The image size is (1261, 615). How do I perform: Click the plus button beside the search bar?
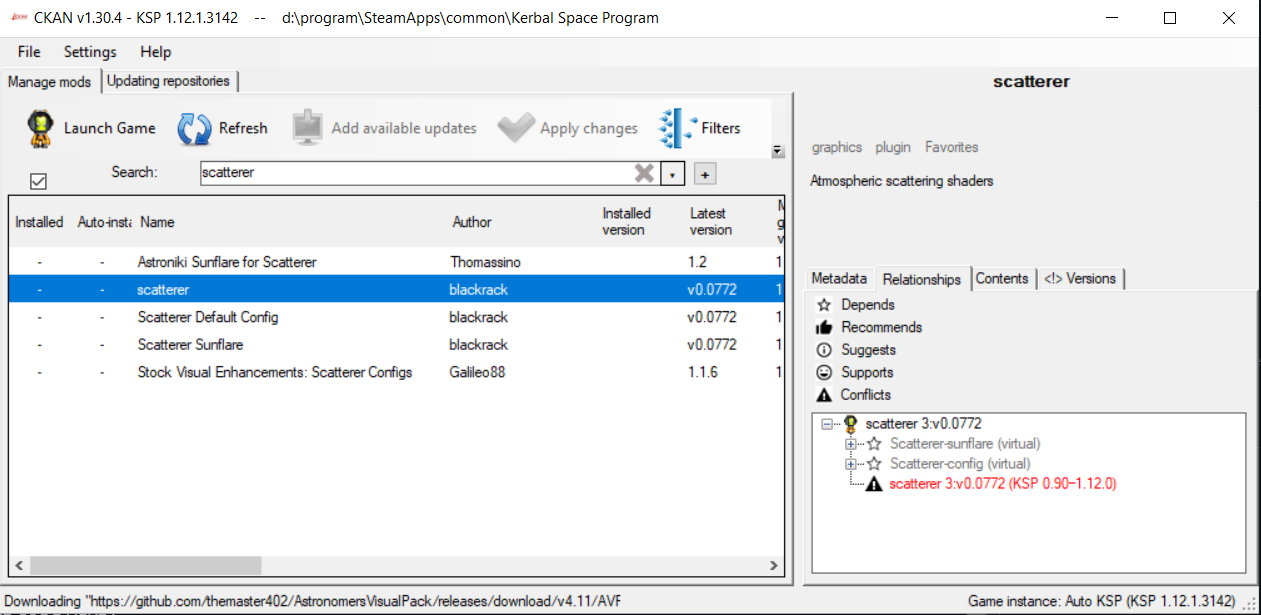click(707, 173)
